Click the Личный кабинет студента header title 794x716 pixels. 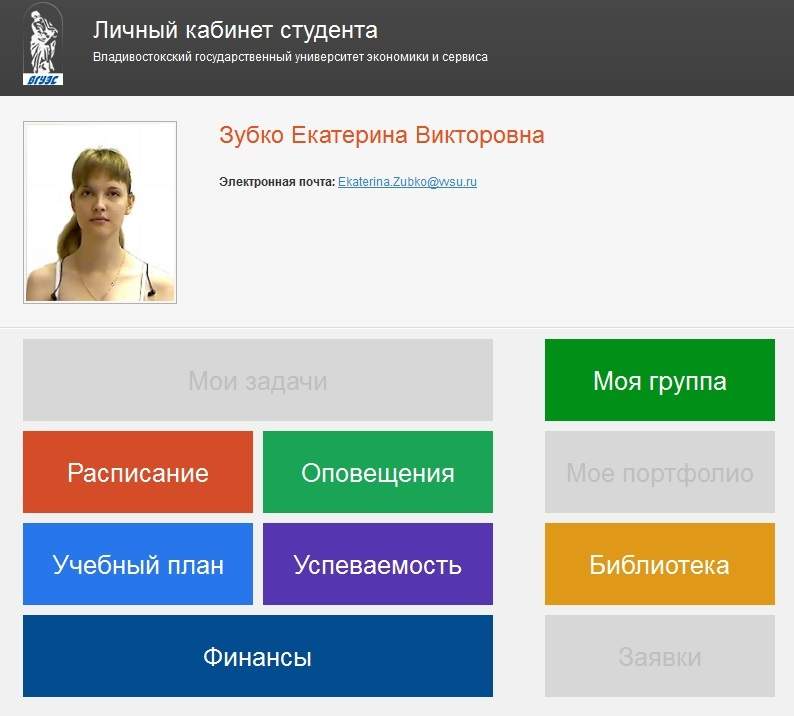(235, 30)
